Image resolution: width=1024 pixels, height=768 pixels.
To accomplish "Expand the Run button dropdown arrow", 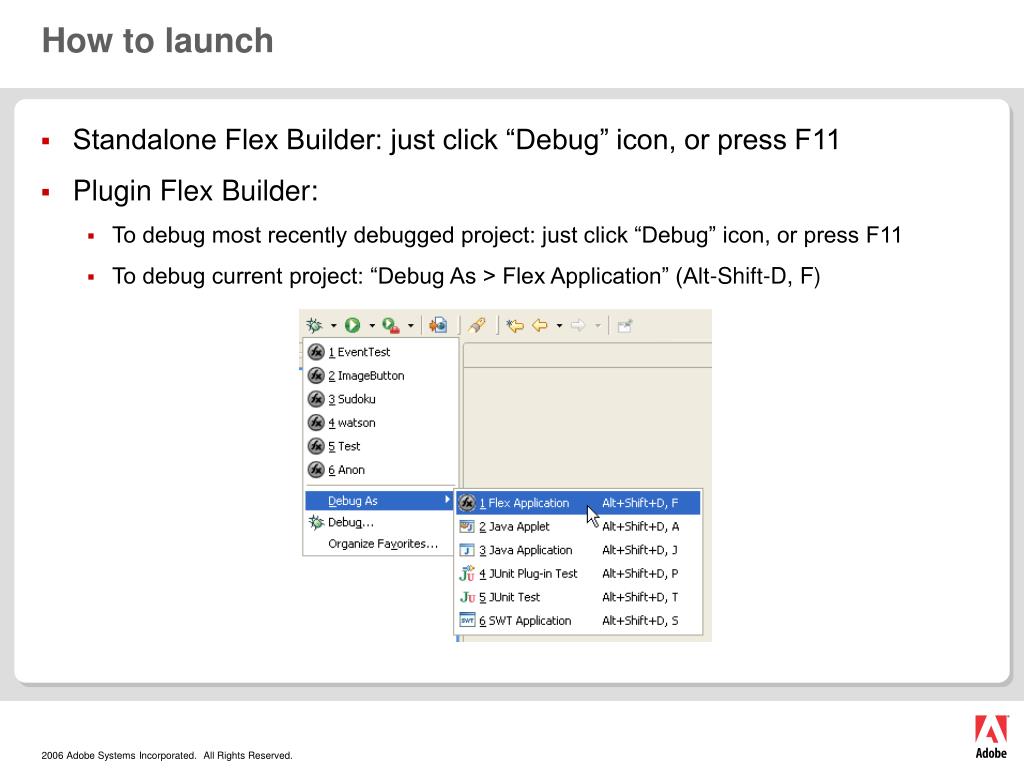I will click(372, 325).
